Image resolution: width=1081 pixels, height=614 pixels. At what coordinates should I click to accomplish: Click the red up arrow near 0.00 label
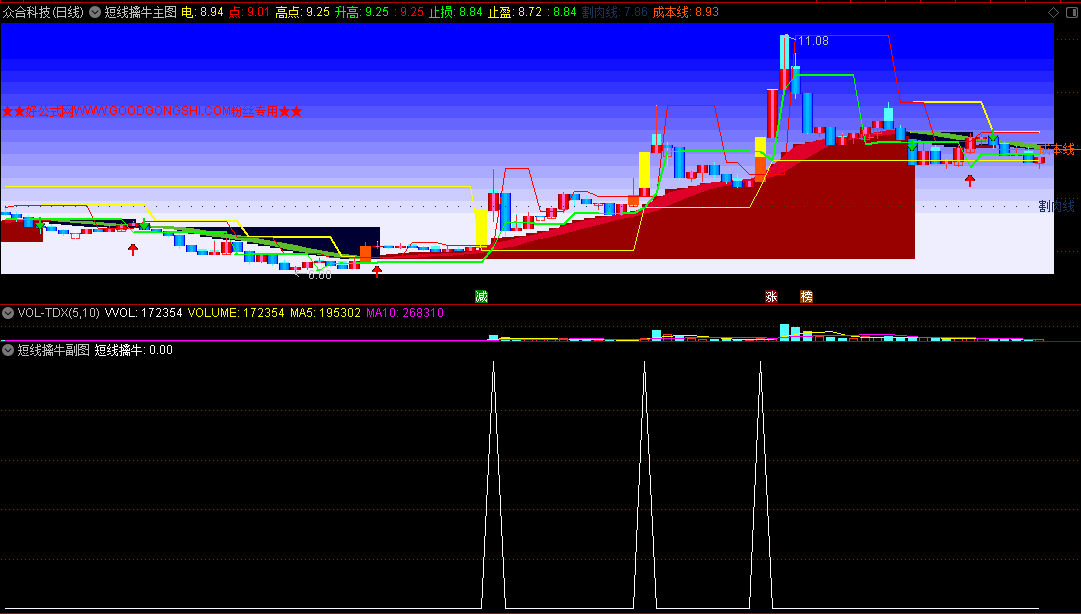pos(376,271)
